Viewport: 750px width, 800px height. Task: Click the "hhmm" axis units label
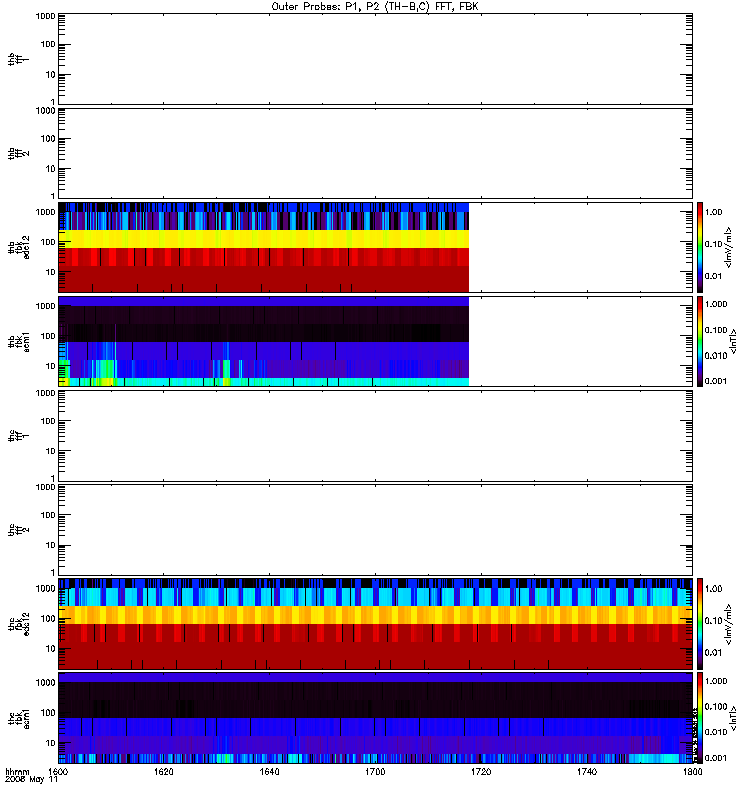(x=17, y=772)
